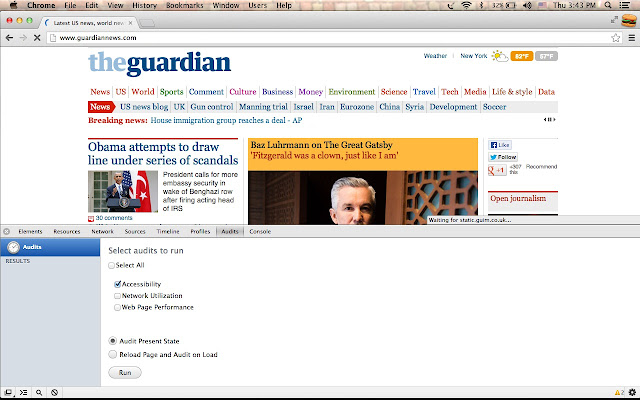Select the Audit Present State radio button

(x=113, y=341)
